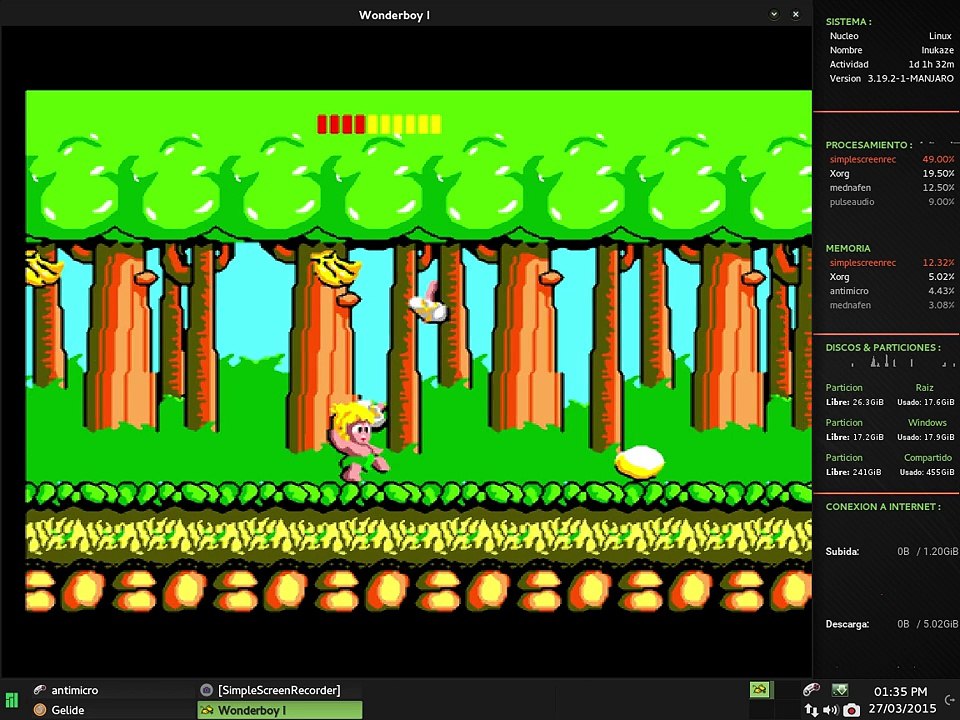Click the banana bunch at the left edge
This screenshot has height=720, width=960.
pyautogui.click(x=43, y=268)
